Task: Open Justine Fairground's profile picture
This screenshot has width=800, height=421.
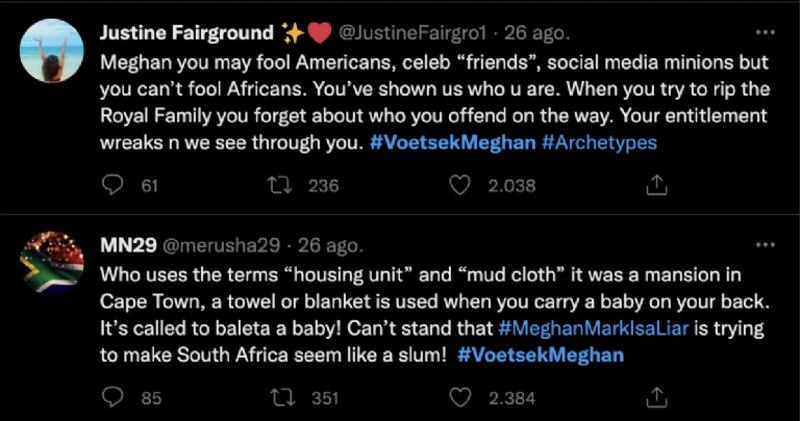Action: (52, 51)
